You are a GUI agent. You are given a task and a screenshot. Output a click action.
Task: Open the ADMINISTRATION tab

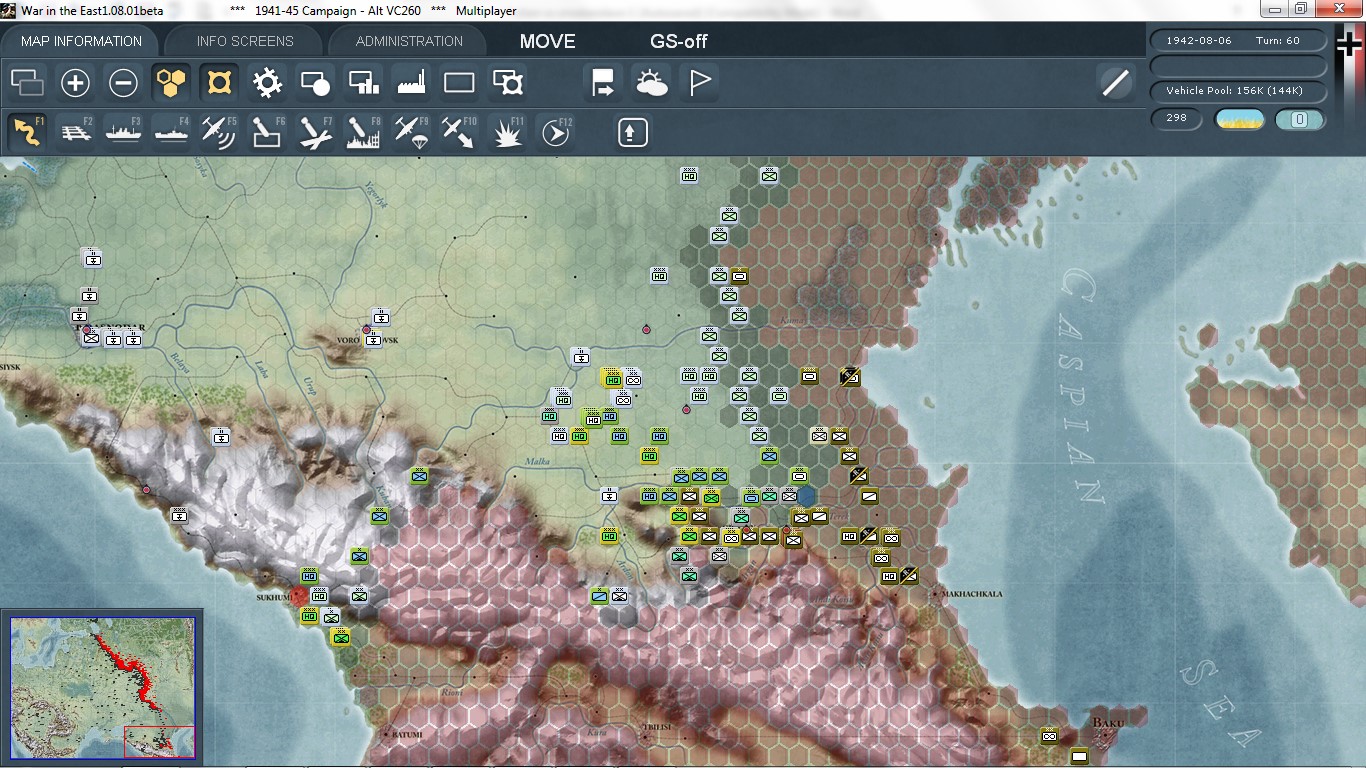point(409,41)
